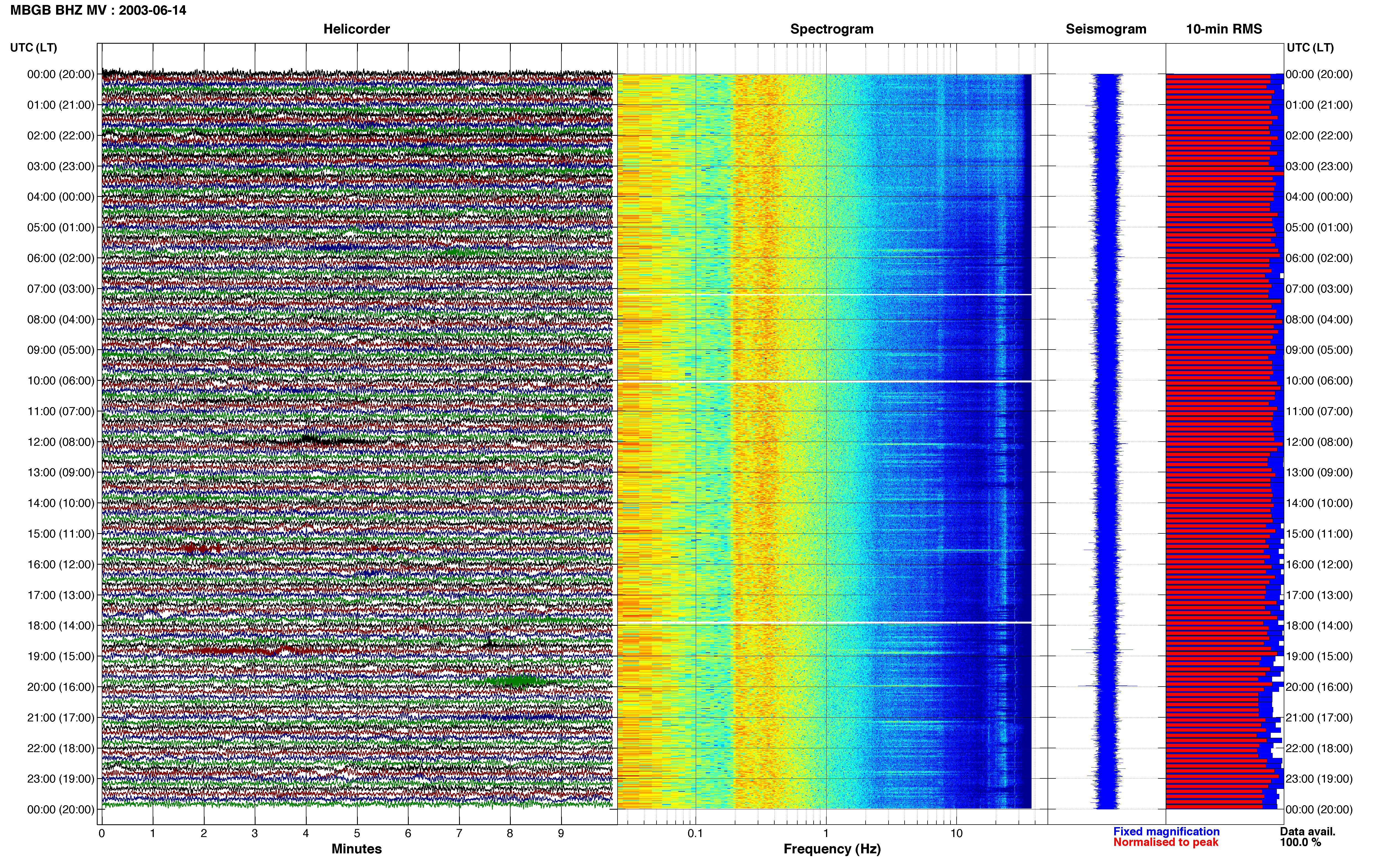Click left time label '09:00 (05:00)'
The image size is (1388, 868).
tap(61, 350)
